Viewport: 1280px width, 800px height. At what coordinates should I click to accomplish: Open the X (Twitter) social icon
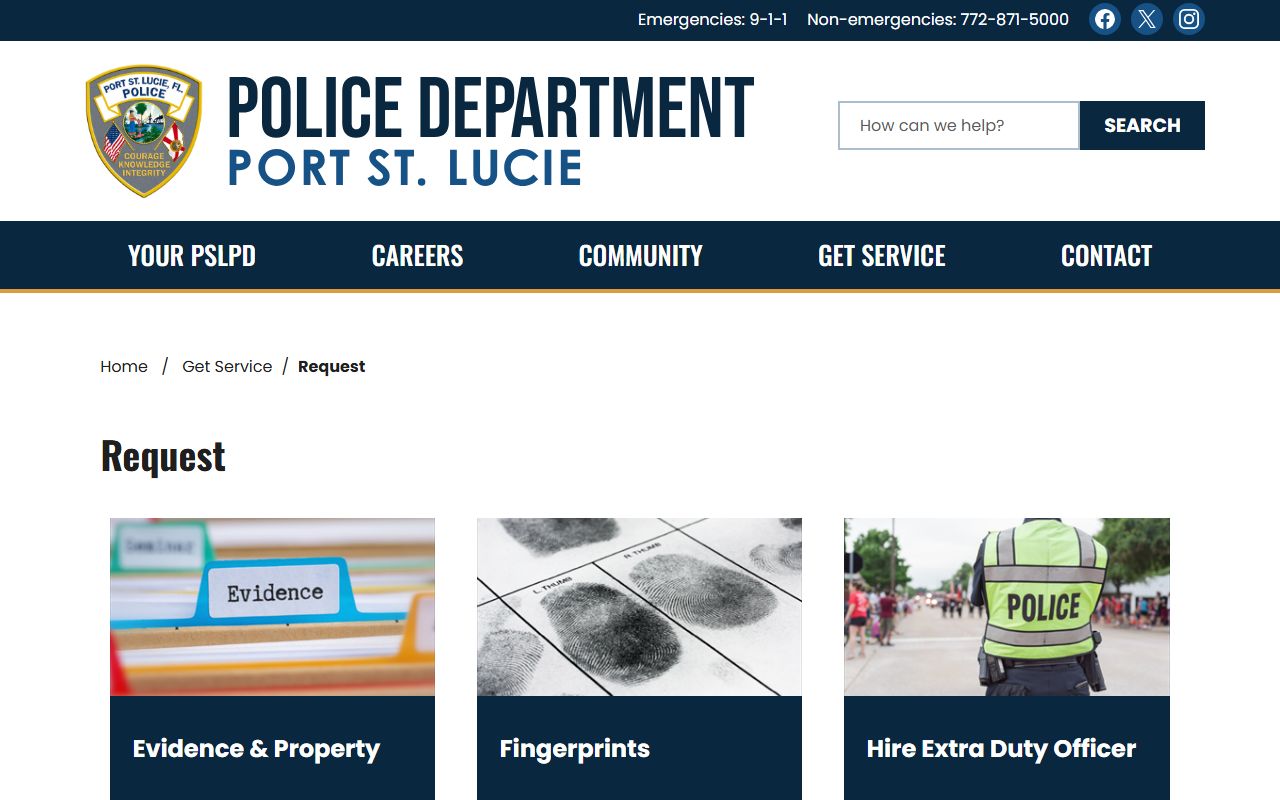[x=1147, y=19]
